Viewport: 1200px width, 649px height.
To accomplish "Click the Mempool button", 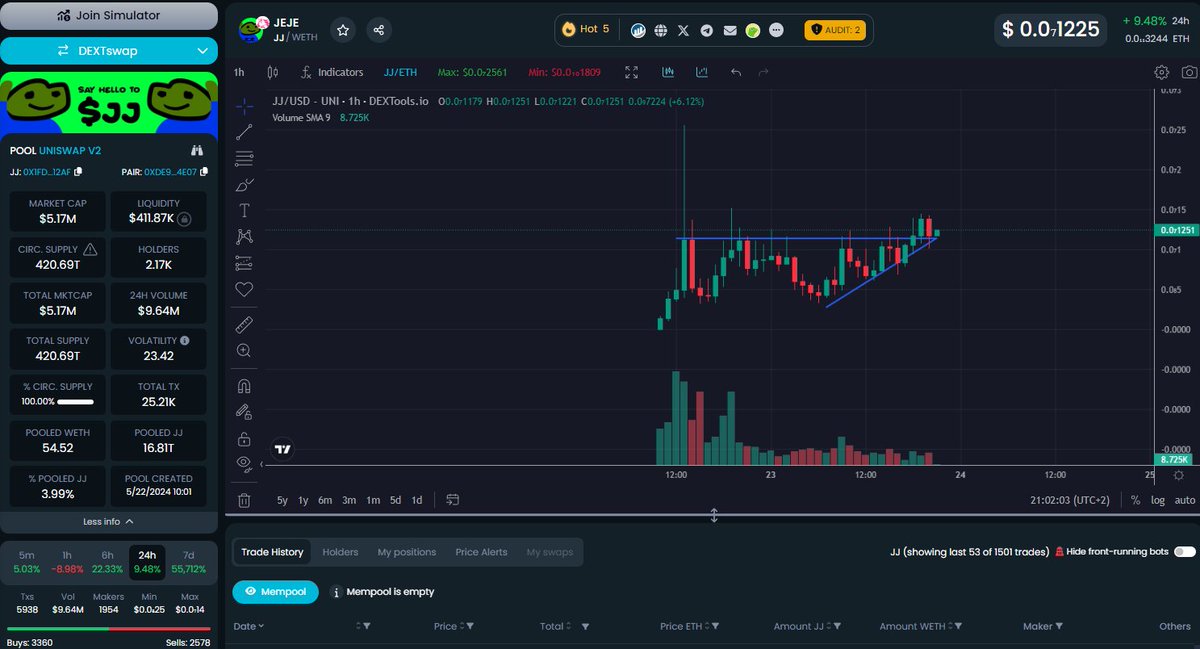I will [x=275, y=591].
